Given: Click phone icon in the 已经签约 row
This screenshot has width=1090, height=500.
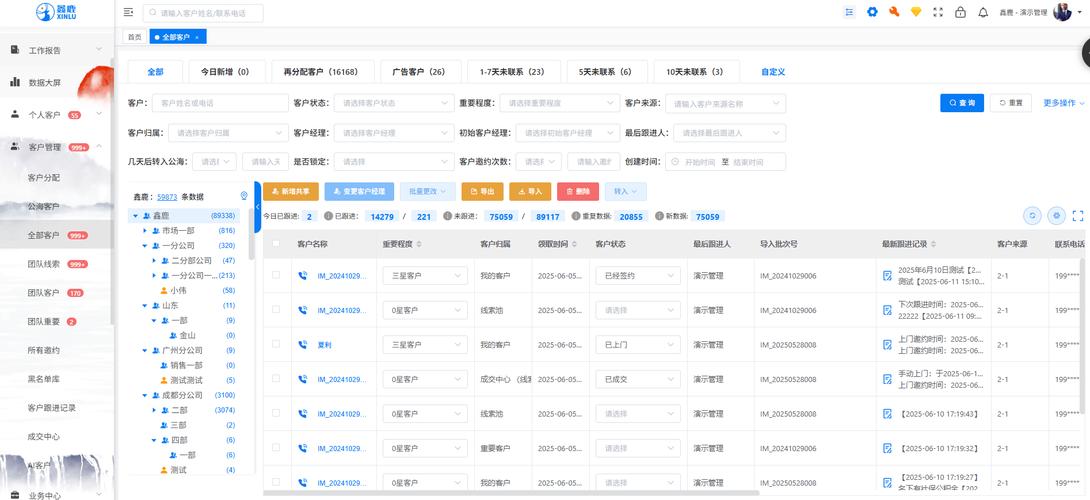Looking at the screenshot, I should [302, 275].
